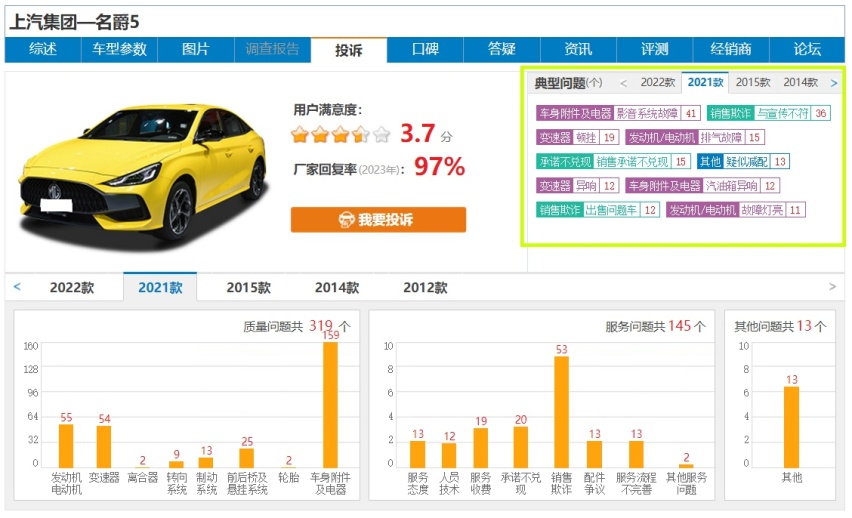Click the 影音系统故障 41 issue tag

pyautogui.click(x=617, y=113)
